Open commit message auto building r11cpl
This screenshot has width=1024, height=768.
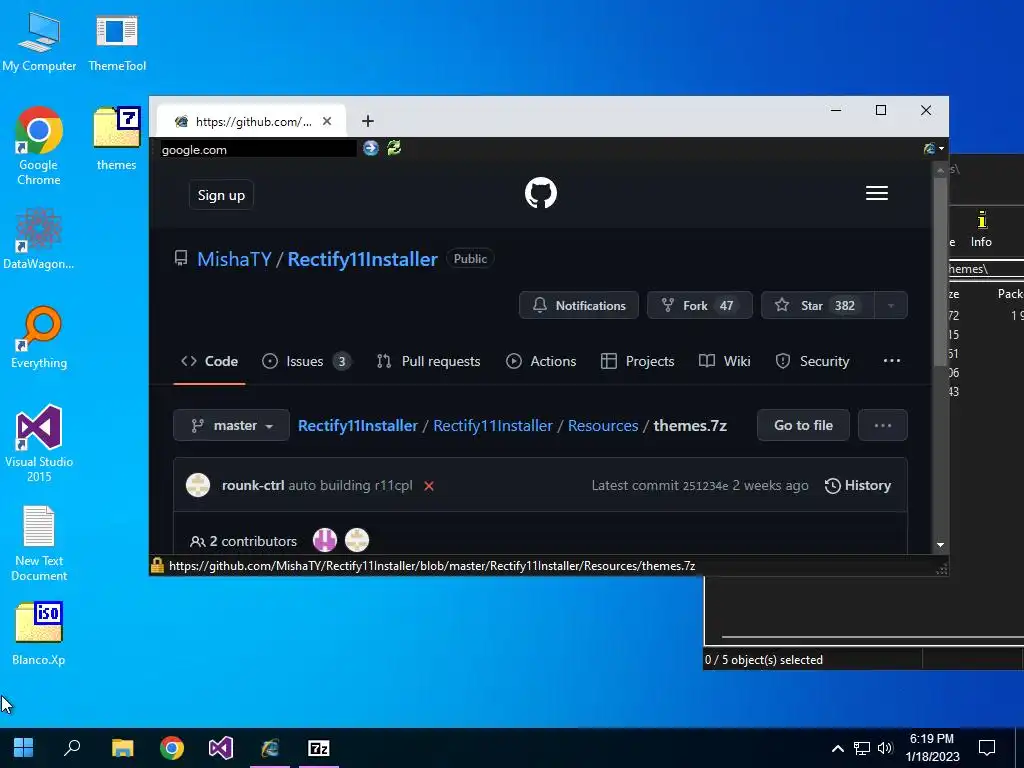[x=351, y=485]
